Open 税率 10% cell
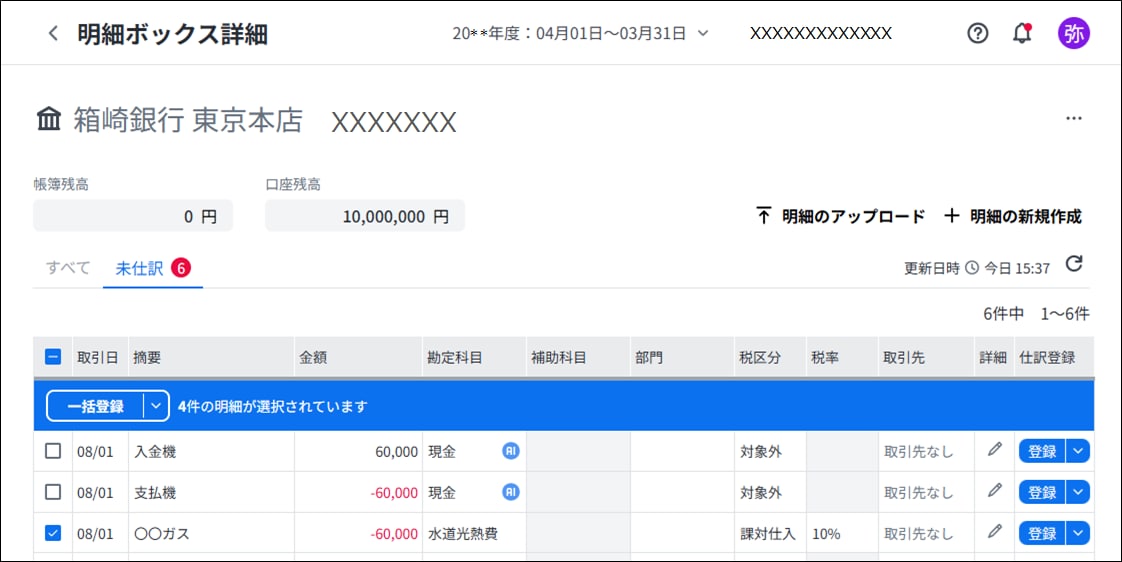Screen dimensions: 1122x562 pyautogui.click(x=842, y=533)
